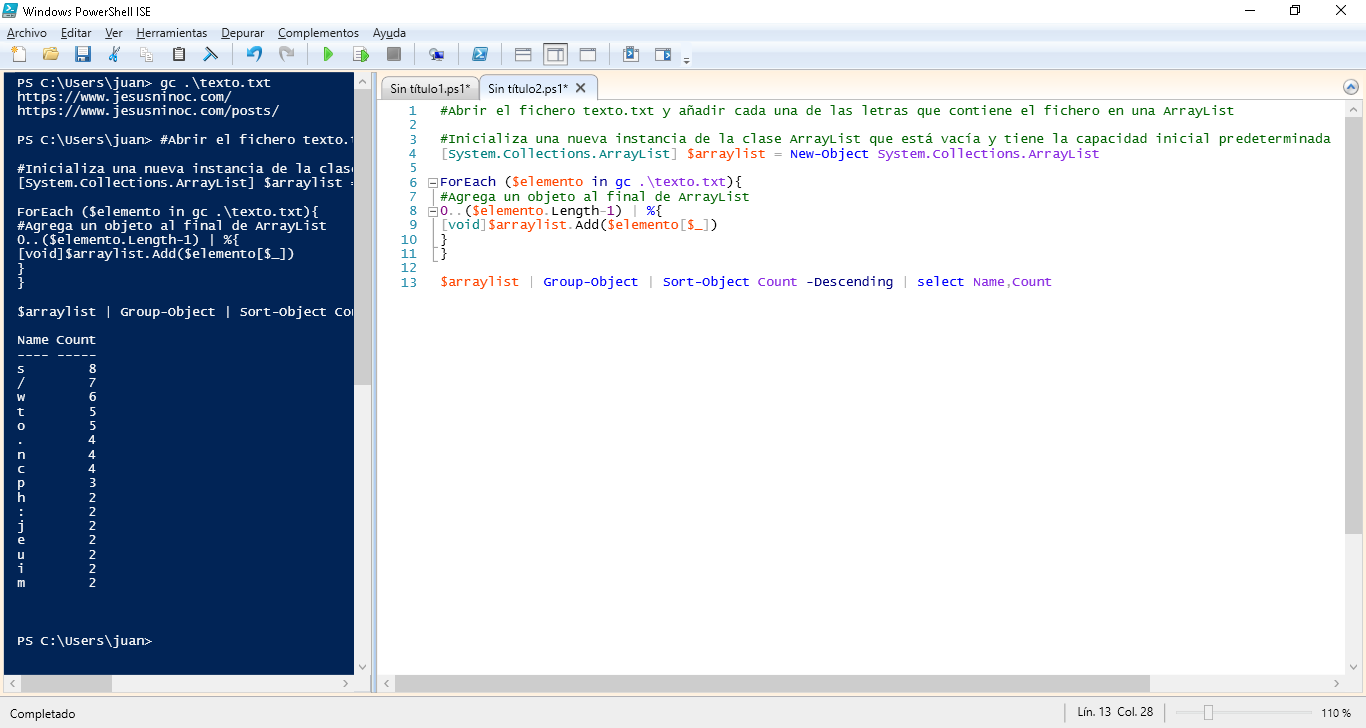Open the Ver menu
Image resolution: width=1366 pixels, height=728 pixels.
pyautogui.click(x=114, y=33)
